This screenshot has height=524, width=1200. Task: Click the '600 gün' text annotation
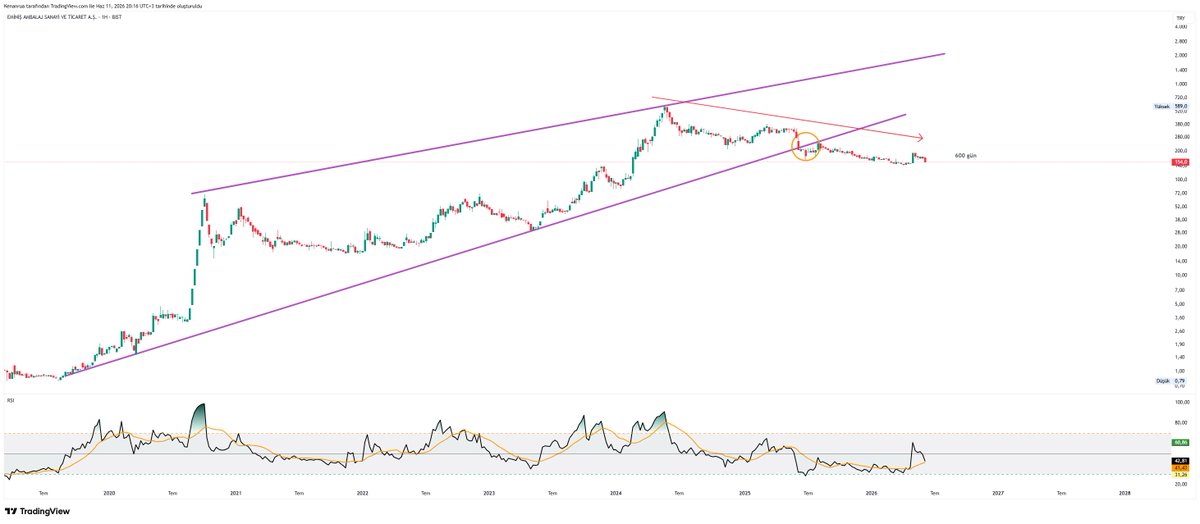[x=966, y=156]
